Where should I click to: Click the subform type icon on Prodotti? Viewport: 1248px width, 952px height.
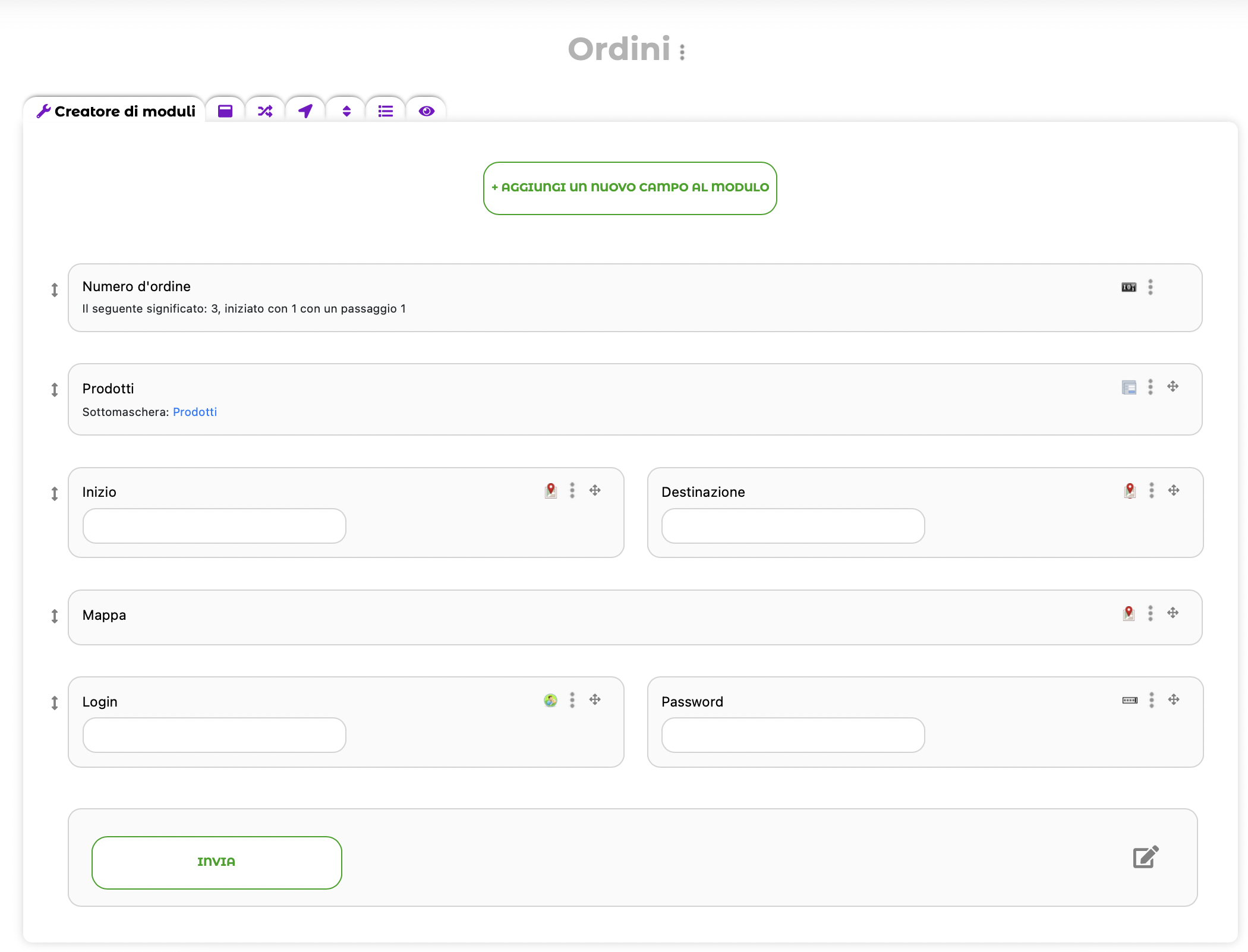[1129, 387]
